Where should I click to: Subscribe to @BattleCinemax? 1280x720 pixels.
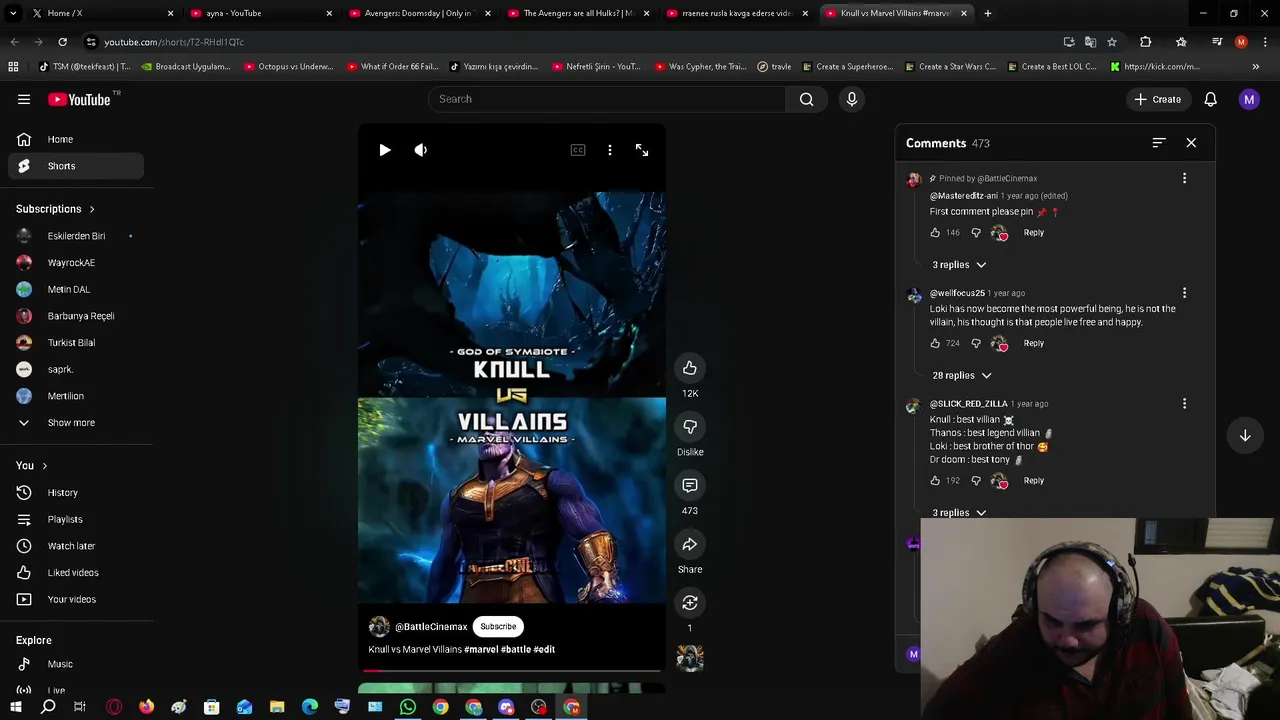coord(498,627)
